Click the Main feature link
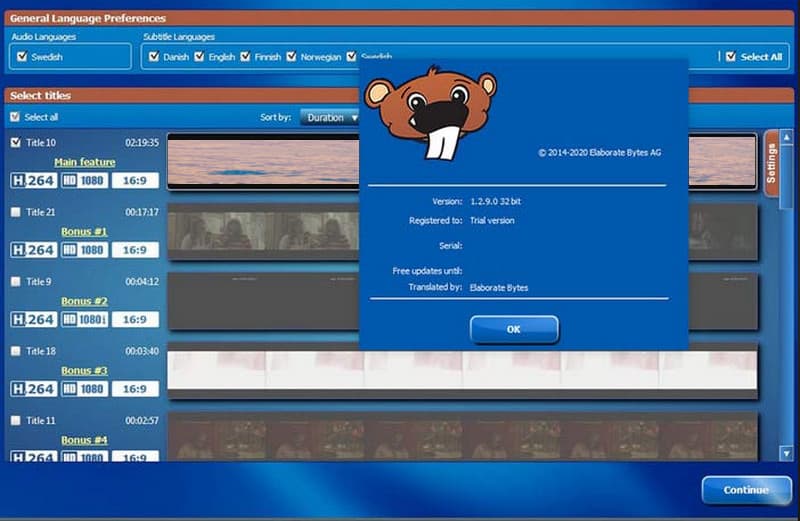Screen dimensions: 800x521 pos(84,162)
